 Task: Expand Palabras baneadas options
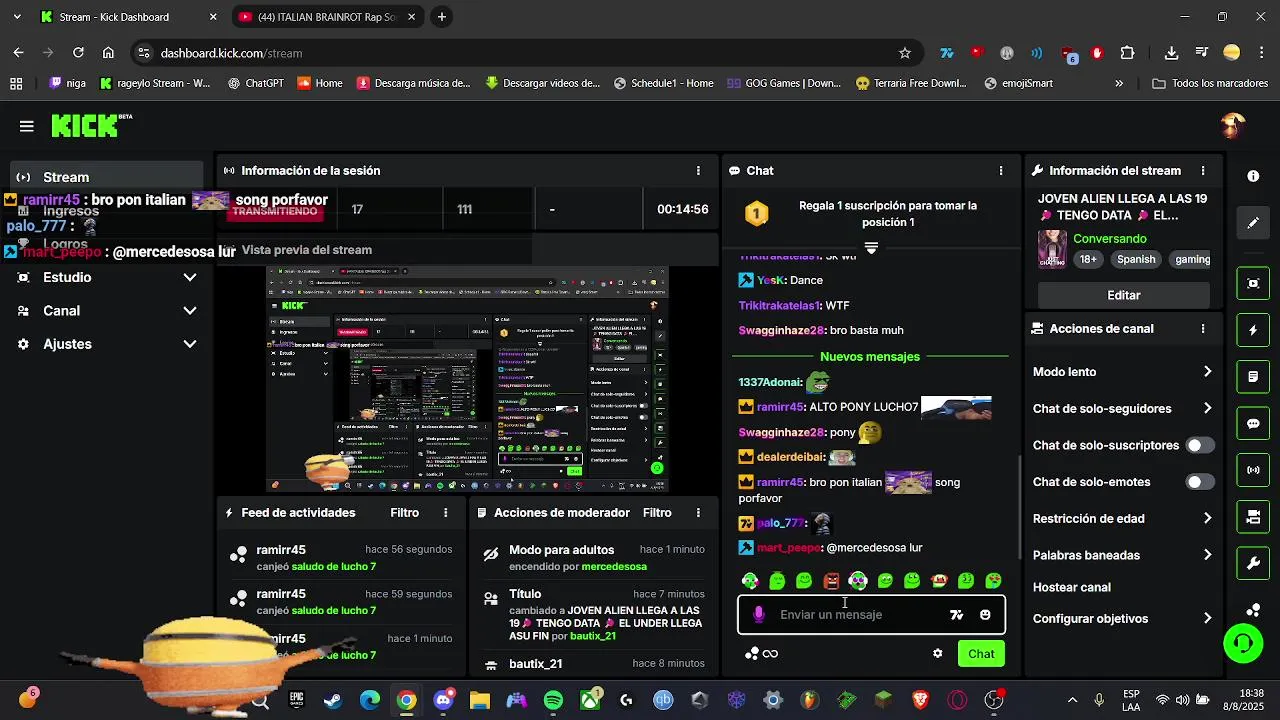point(1123,555)
